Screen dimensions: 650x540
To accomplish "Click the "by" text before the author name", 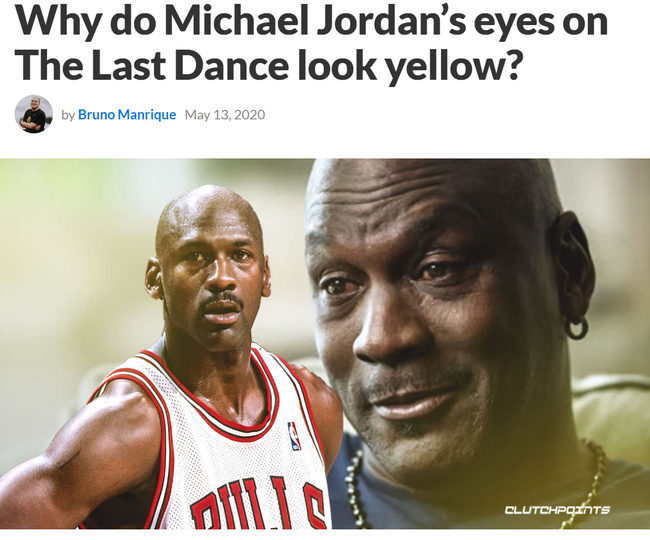I will [68, 115].
